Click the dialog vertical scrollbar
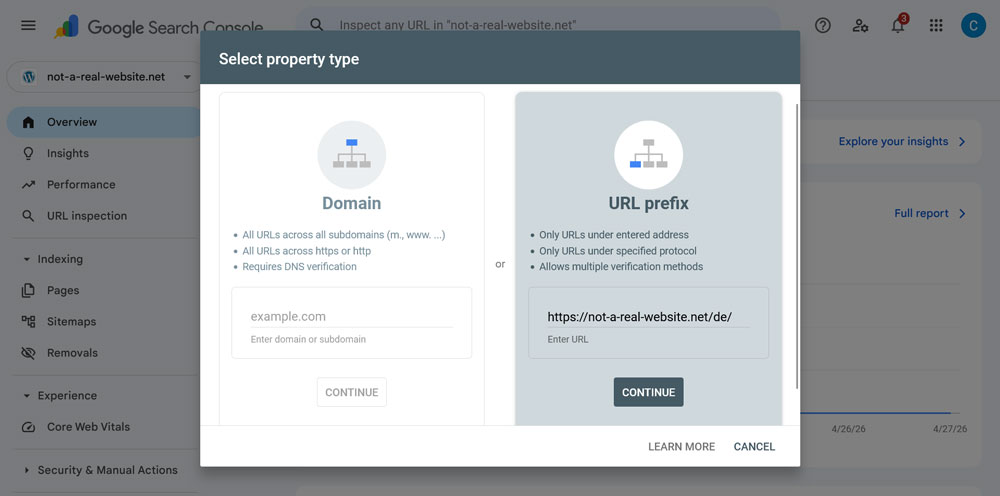This screenshot has height=496, width=1000. pos(797,245)
